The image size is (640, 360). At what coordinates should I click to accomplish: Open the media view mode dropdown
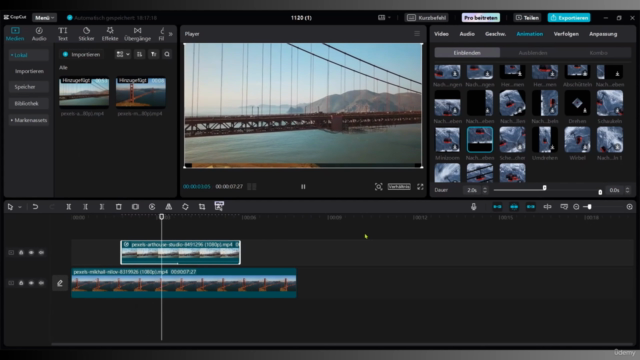coord(122,54)
